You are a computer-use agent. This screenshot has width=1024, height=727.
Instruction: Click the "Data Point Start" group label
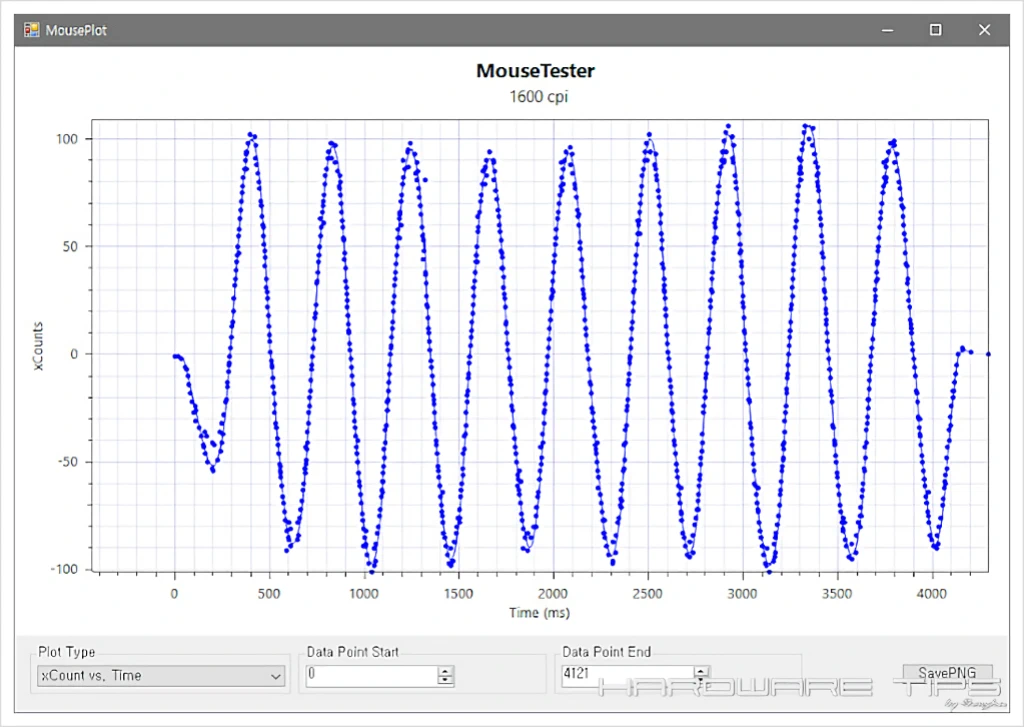353,652
